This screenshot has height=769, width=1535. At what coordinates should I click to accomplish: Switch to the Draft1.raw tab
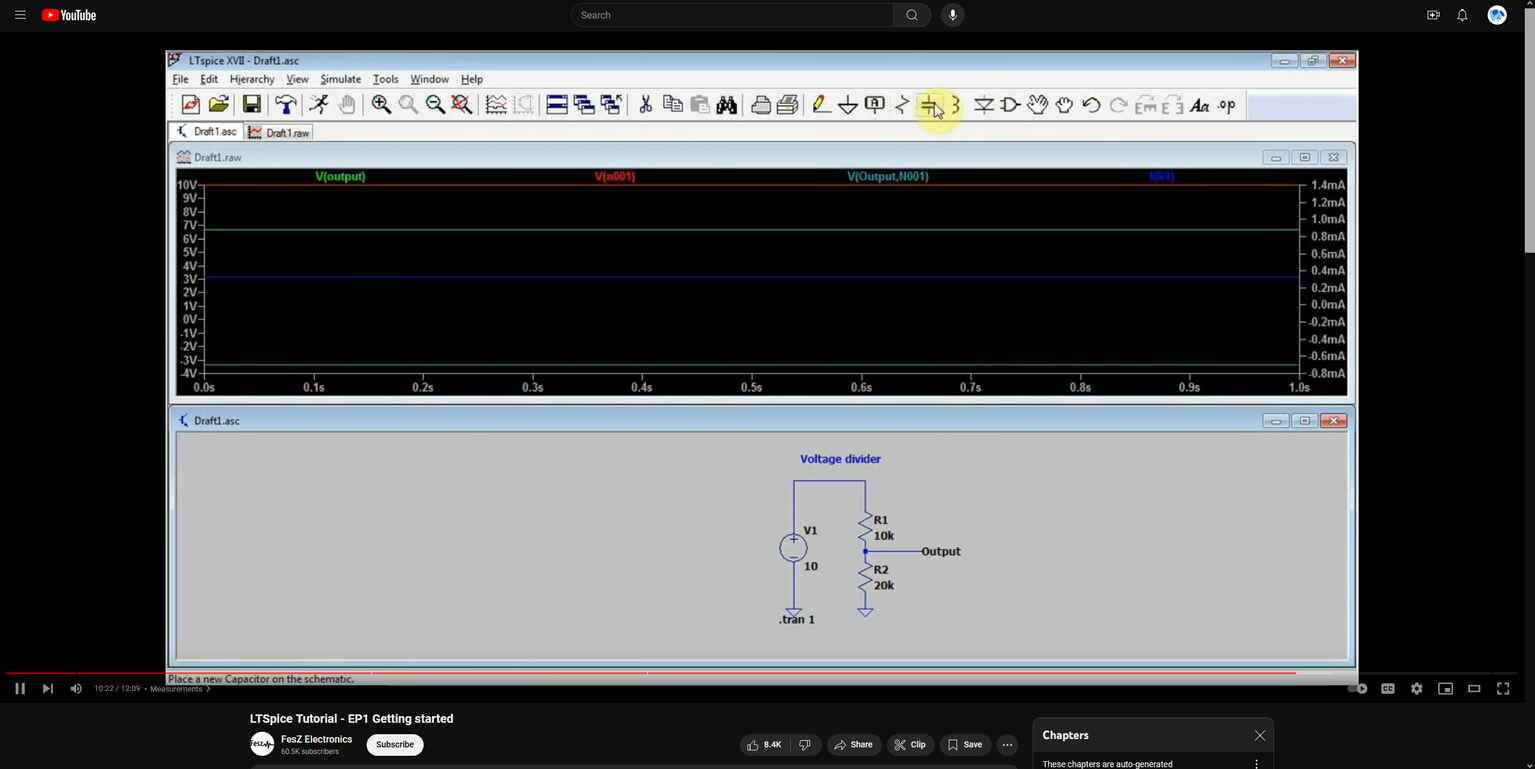279,132
